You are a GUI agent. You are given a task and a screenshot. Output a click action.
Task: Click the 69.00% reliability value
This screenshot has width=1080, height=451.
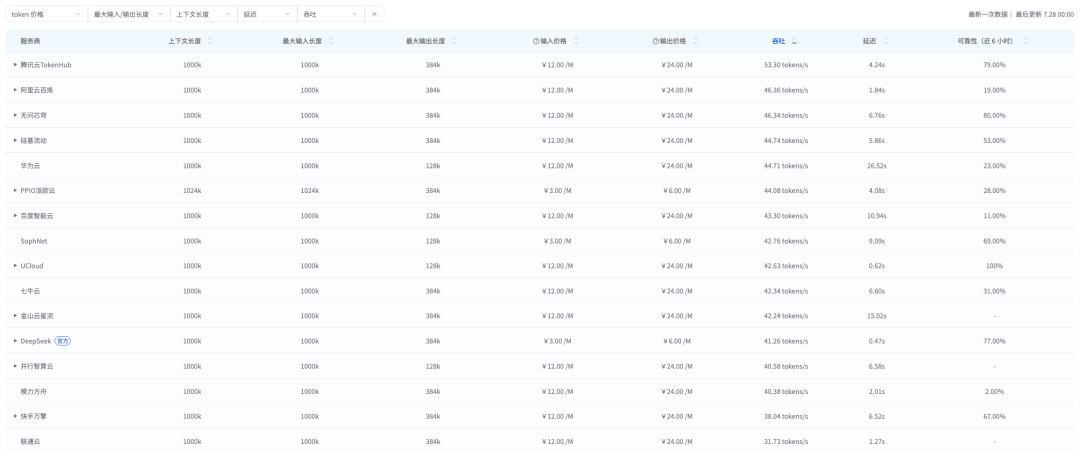click(994, 241)
